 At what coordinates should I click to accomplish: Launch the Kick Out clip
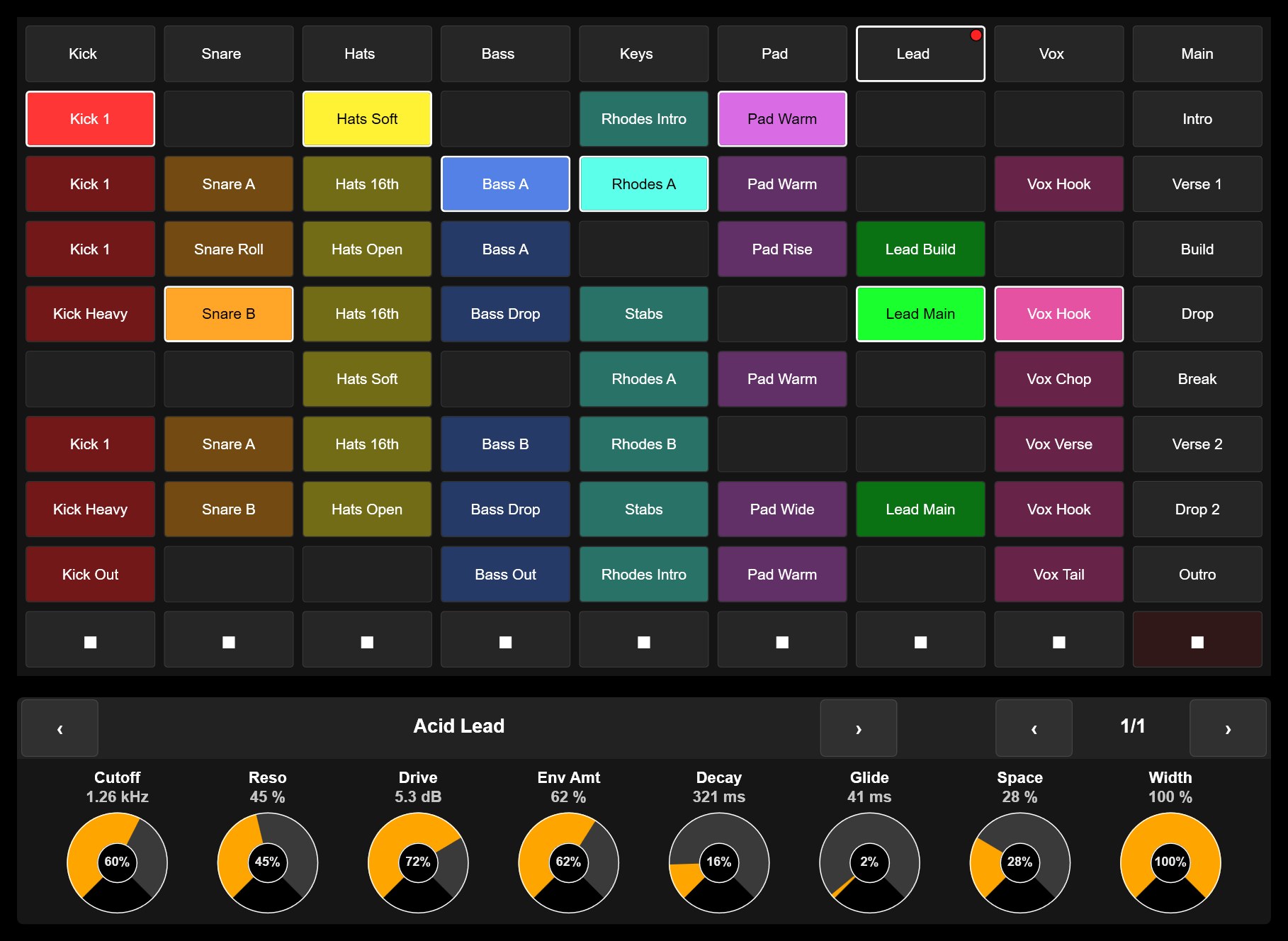tap(90, 575)
